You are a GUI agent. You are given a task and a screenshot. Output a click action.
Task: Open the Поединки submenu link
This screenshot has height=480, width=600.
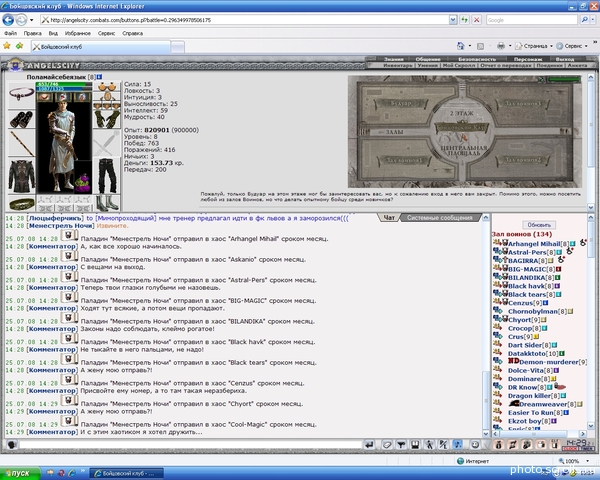click(x=549, y=65)
